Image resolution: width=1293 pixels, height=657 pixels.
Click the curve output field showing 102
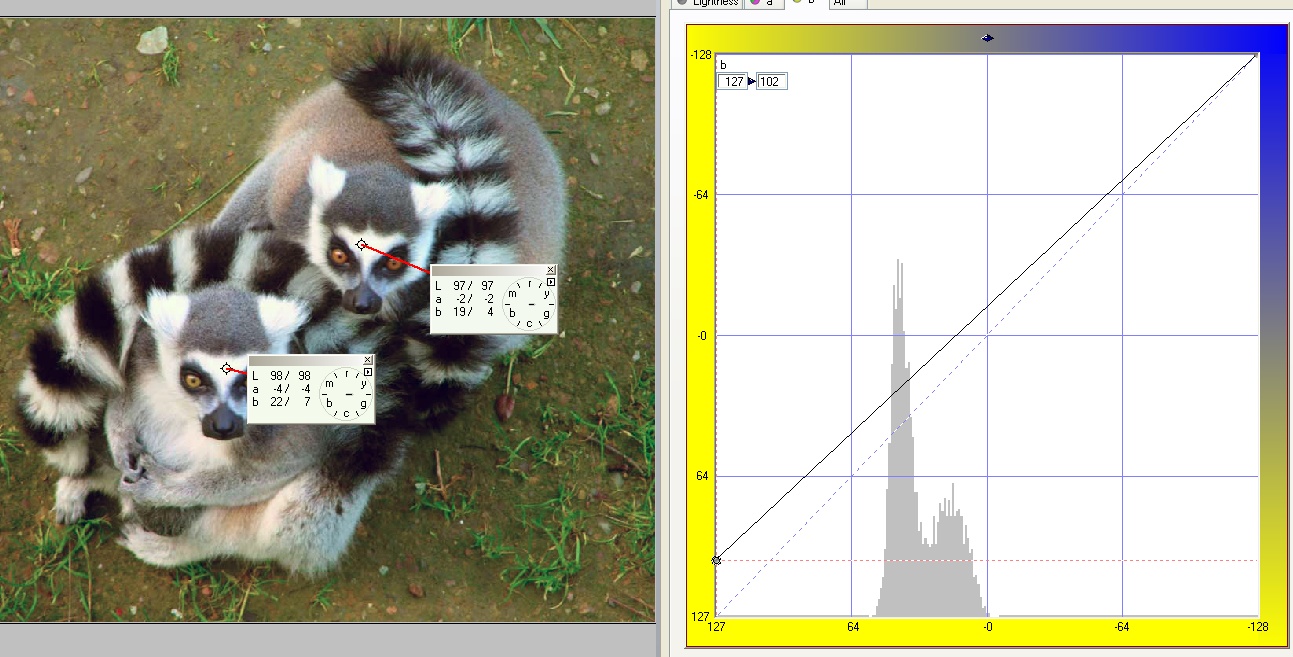click(772, 82)
